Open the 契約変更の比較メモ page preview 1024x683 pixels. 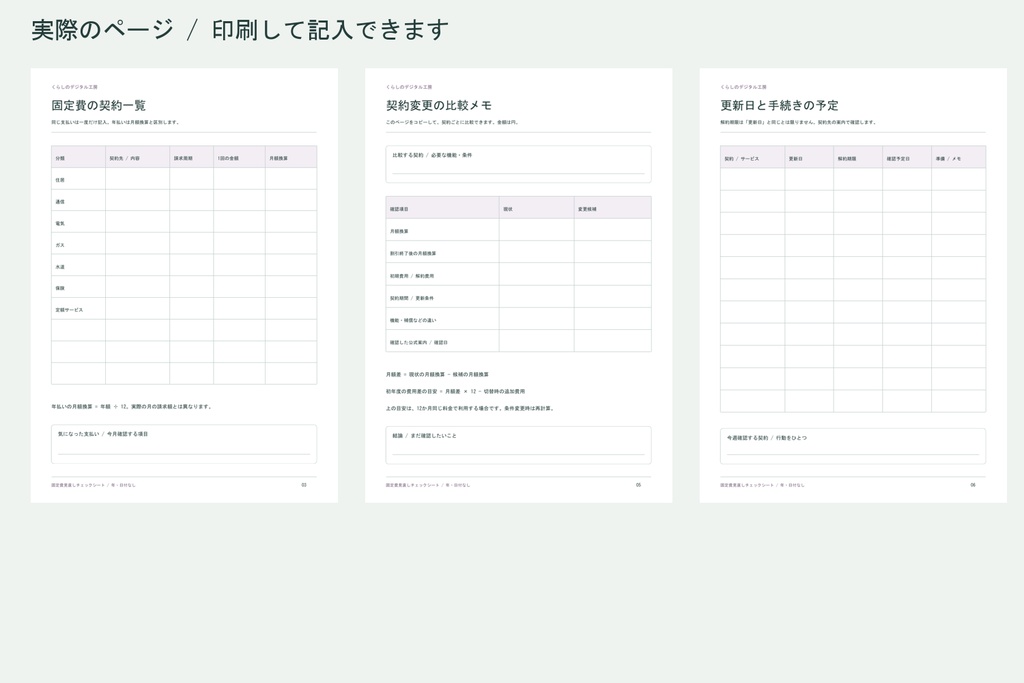coord(519,285)
